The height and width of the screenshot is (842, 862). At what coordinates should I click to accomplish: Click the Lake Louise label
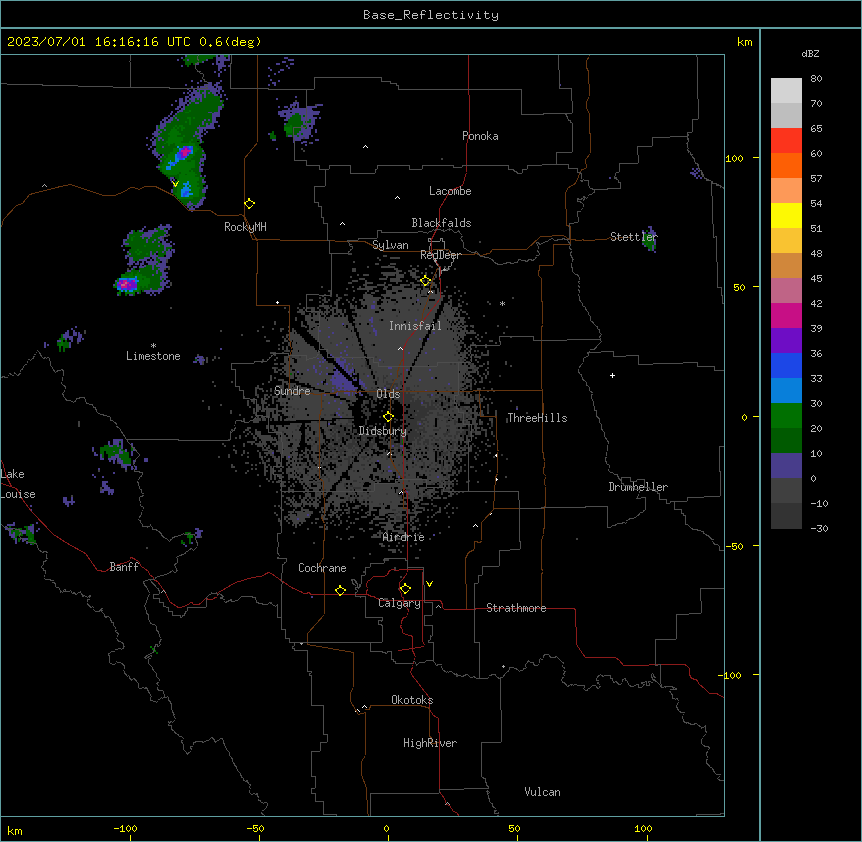point(18,484)
